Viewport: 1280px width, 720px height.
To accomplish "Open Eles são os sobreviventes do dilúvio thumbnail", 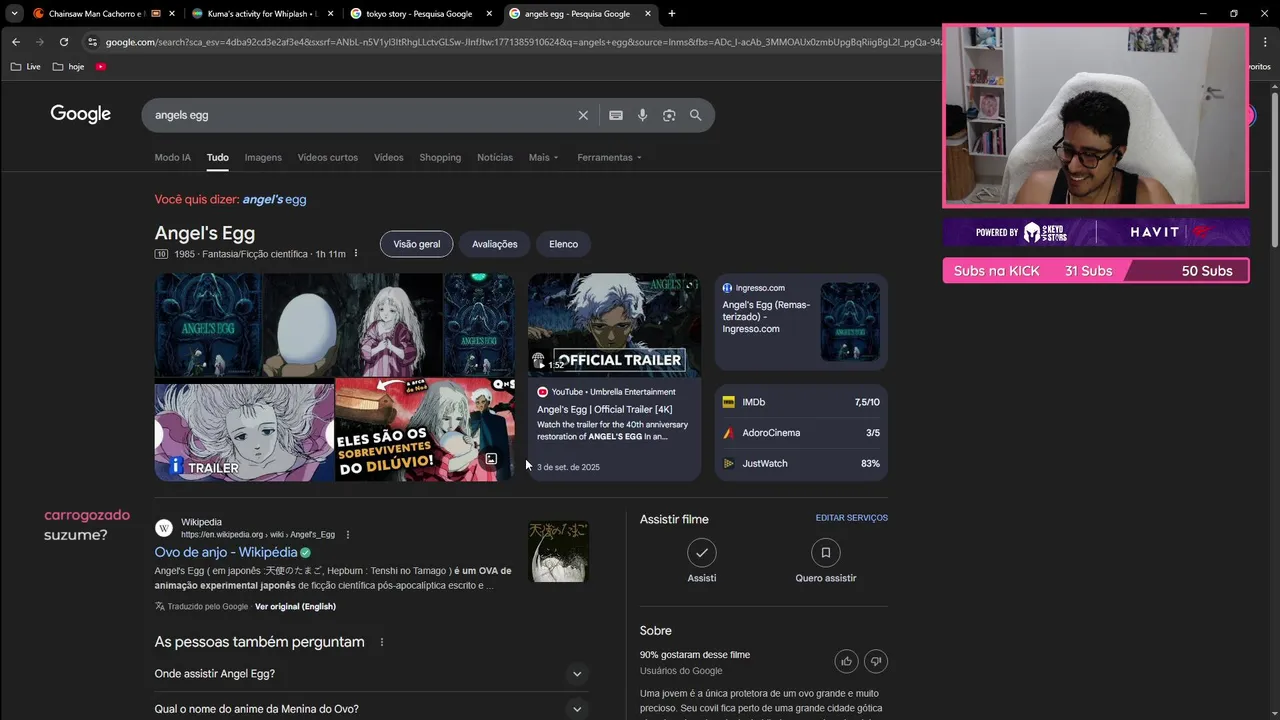I will point(425,429).
